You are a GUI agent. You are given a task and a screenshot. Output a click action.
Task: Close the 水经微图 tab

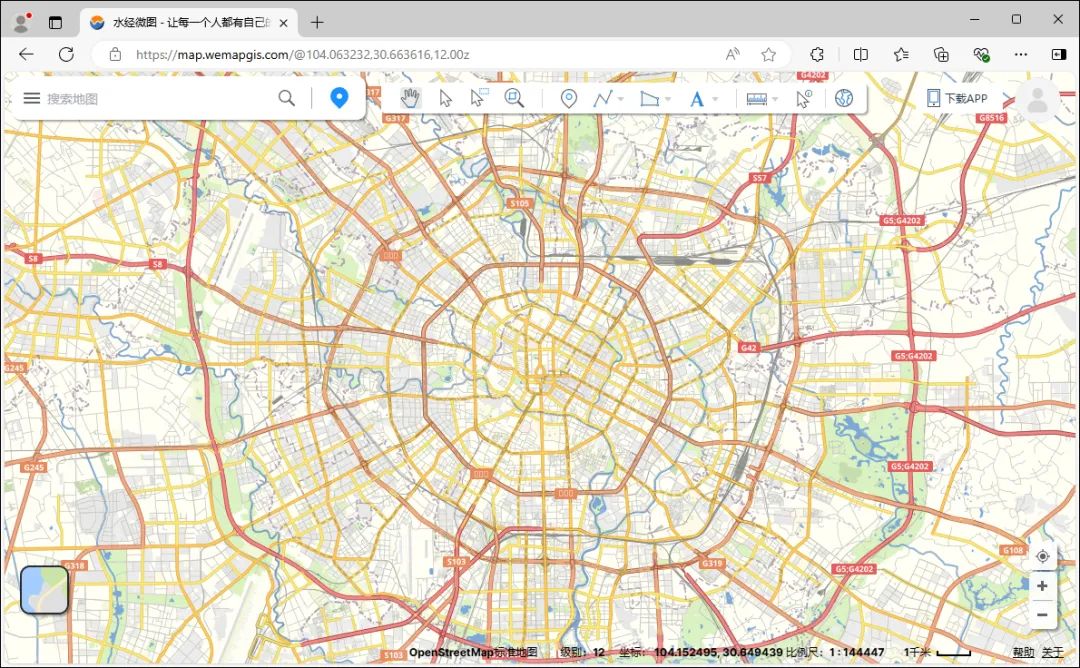[284, 23]
